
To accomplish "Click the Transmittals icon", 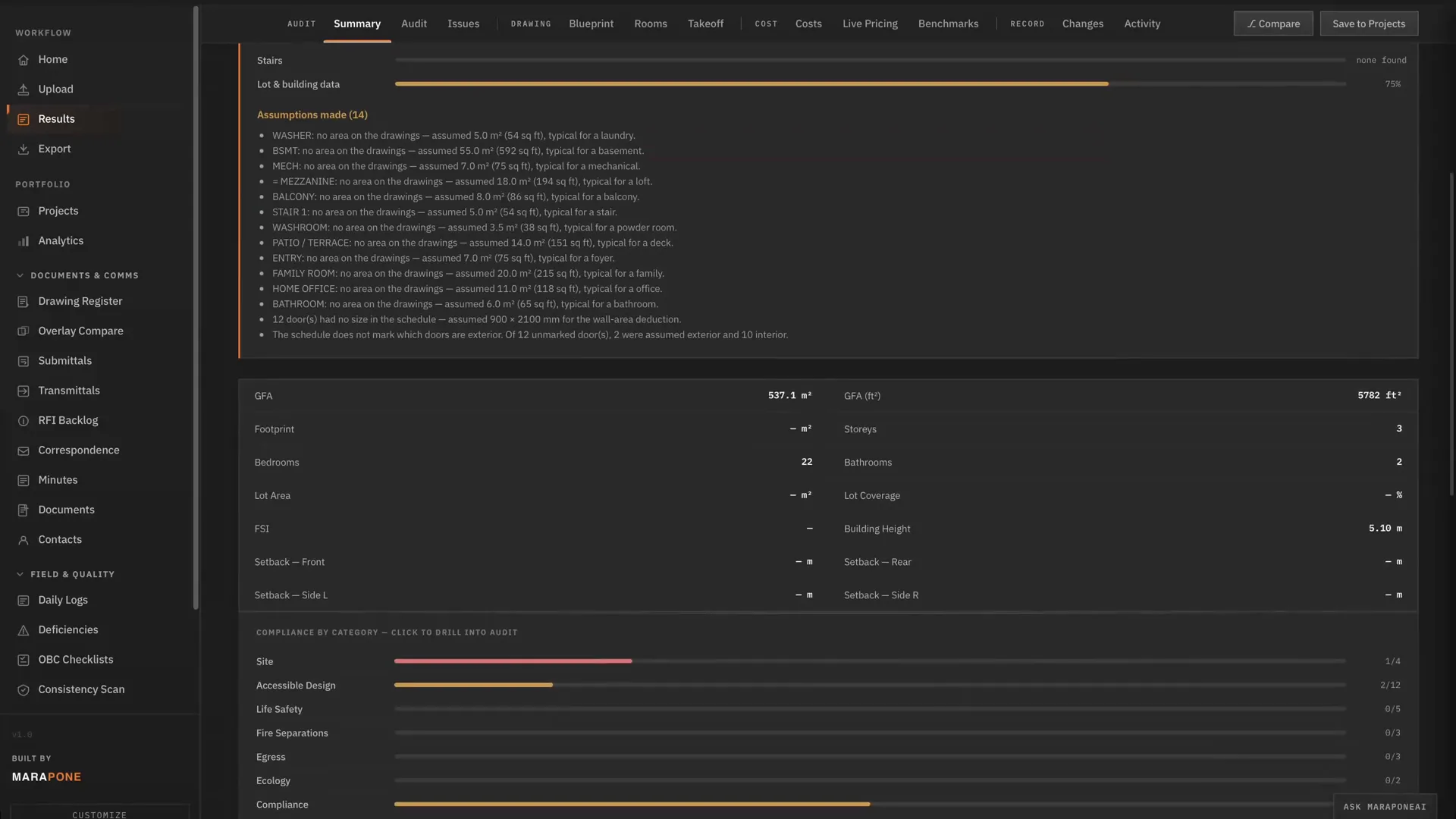I will 24,391.
